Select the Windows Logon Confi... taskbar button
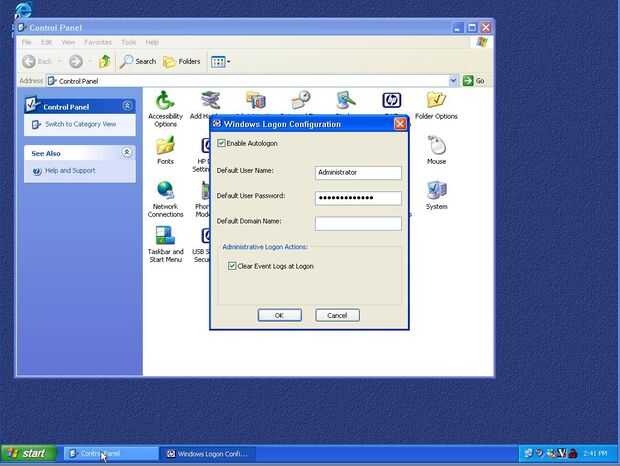Screen dimensions: 620x466 tap(208, 453)
